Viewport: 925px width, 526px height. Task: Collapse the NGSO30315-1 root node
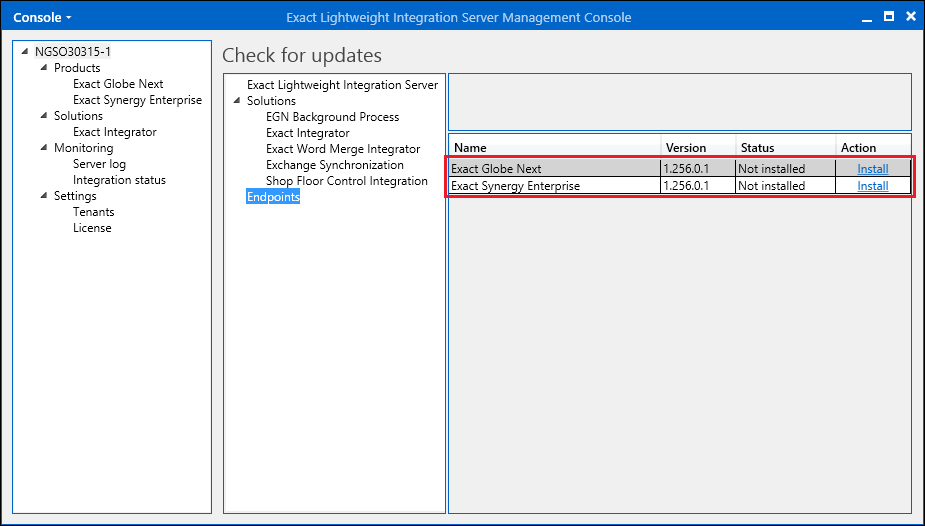tap(25, 51)
